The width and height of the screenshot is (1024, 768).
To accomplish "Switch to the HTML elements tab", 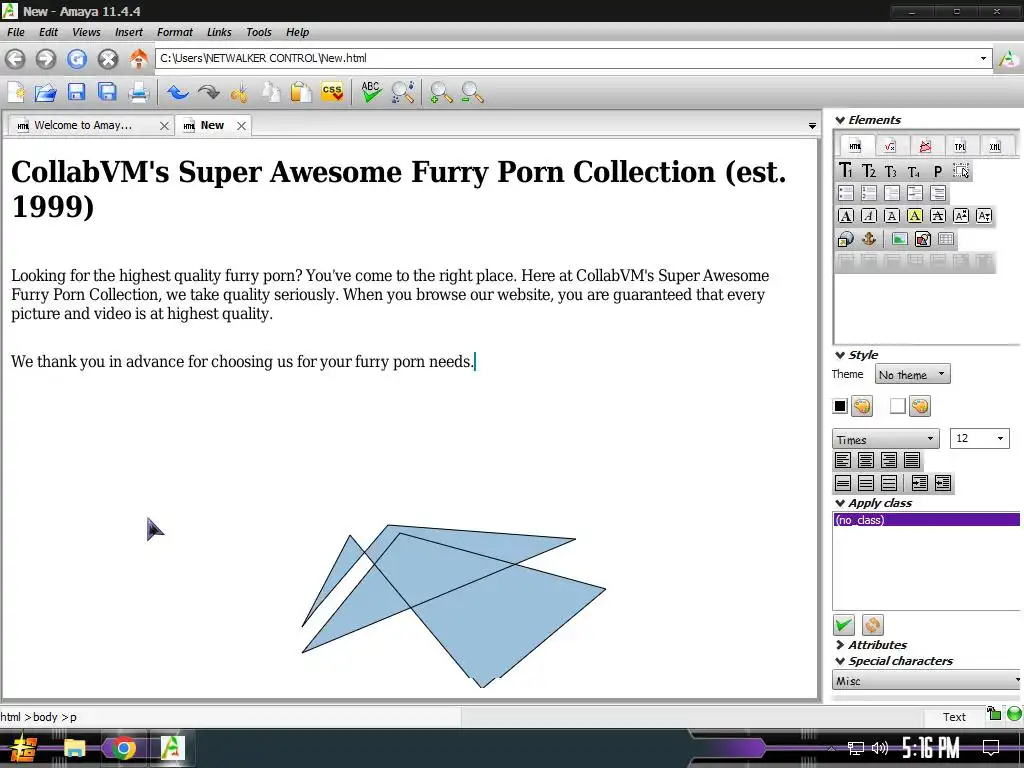I will click(x=855, y=146).
